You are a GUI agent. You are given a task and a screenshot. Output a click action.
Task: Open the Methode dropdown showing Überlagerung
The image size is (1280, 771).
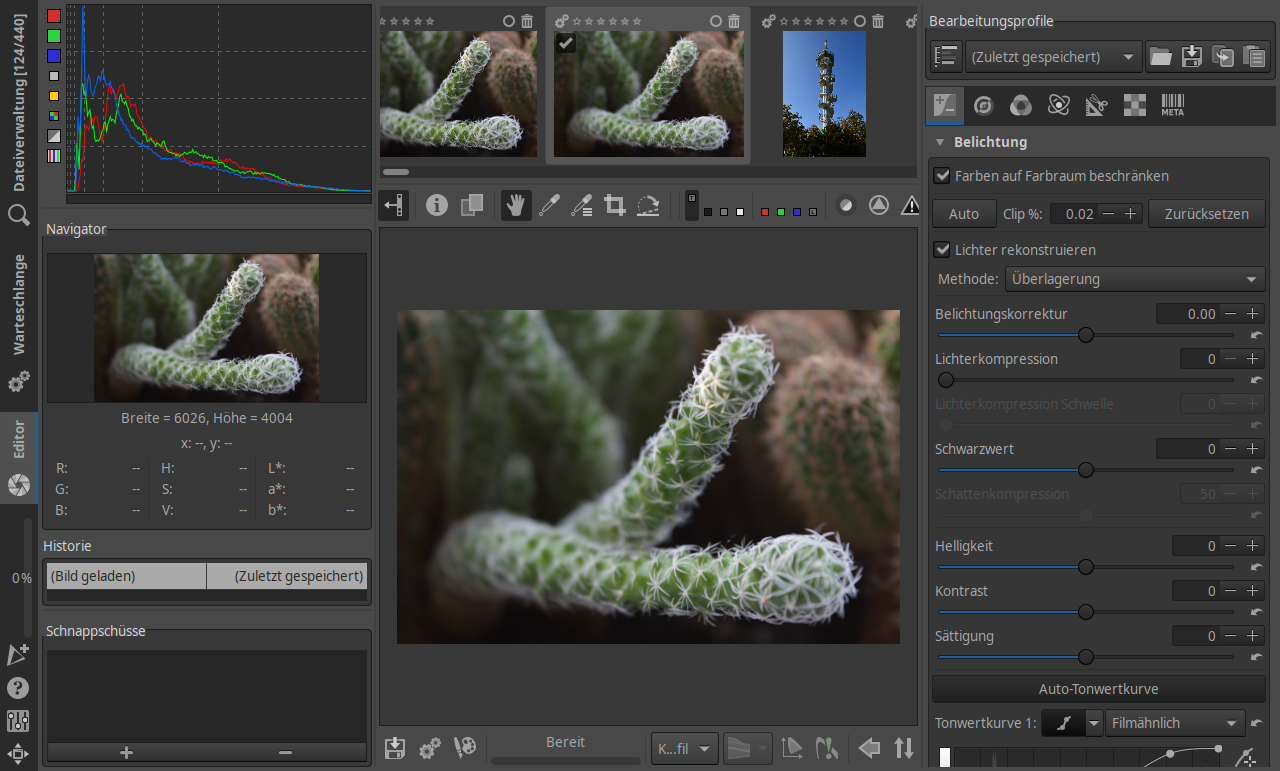pos(1134,279)
